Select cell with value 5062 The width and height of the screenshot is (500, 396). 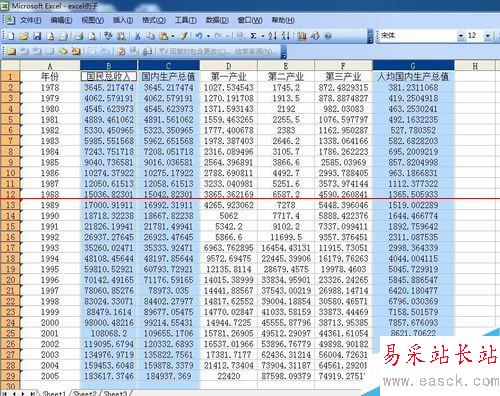(229, 216)
